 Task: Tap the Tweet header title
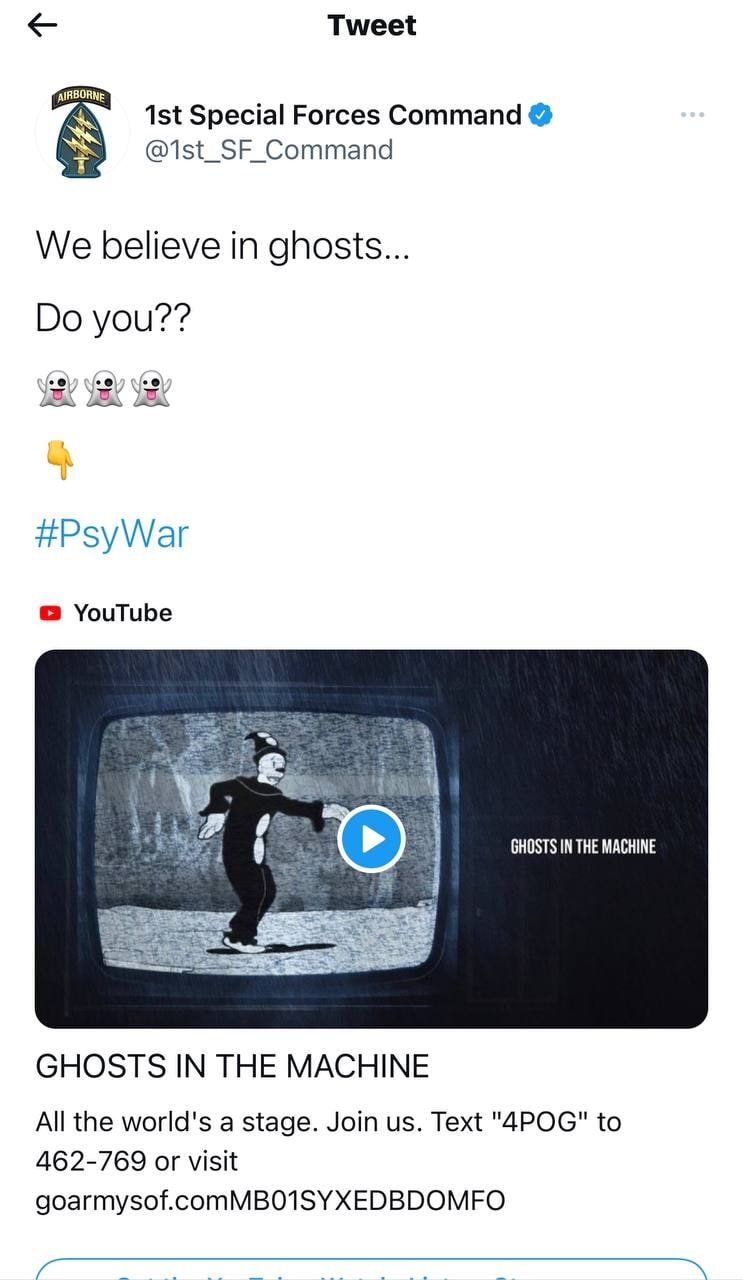[372, 25]
